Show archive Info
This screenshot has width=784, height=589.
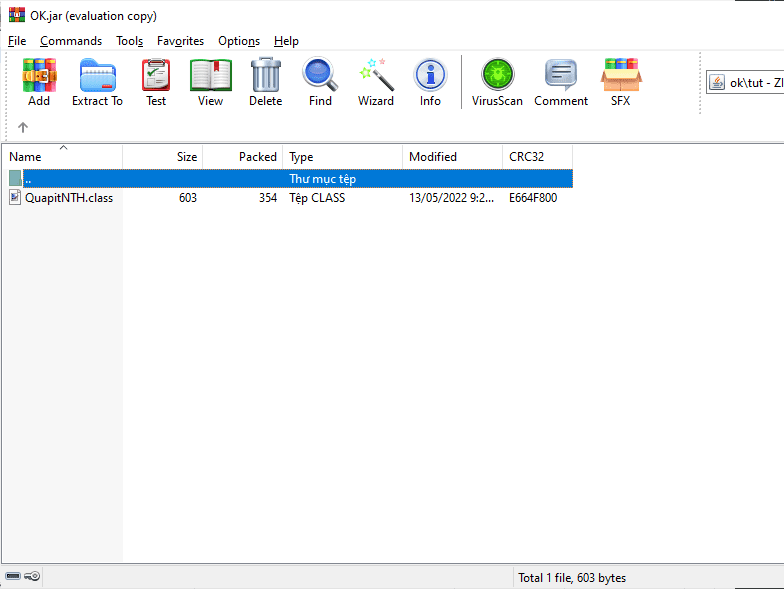pos(430,82)
